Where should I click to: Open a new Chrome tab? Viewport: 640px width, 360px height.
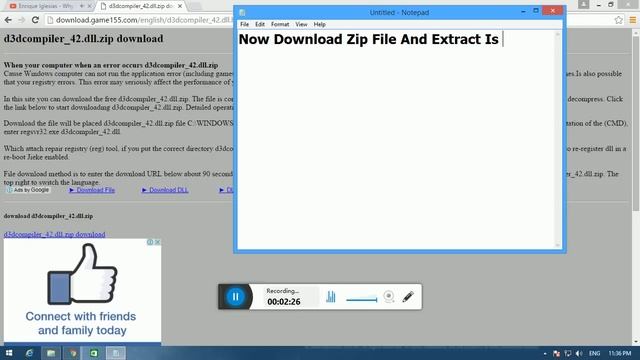pos(195,6)
